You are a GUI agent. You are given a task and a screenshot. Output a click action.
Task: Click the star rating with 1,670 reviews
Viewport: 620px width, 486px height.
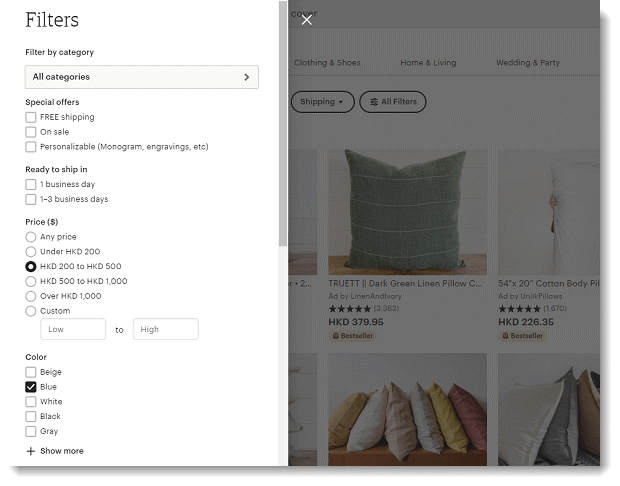(x=533, y=308)
